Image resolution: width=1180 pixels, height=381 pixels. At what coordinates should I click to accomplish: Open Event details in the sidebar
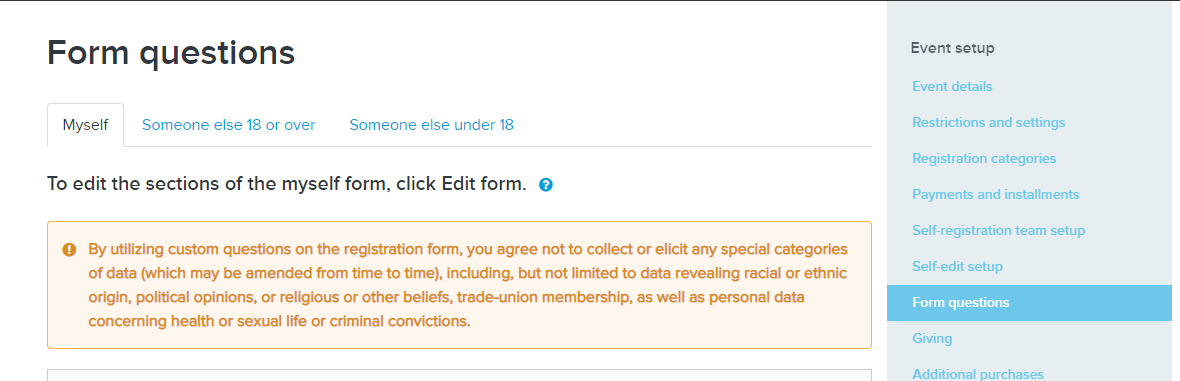click(952, 87)
